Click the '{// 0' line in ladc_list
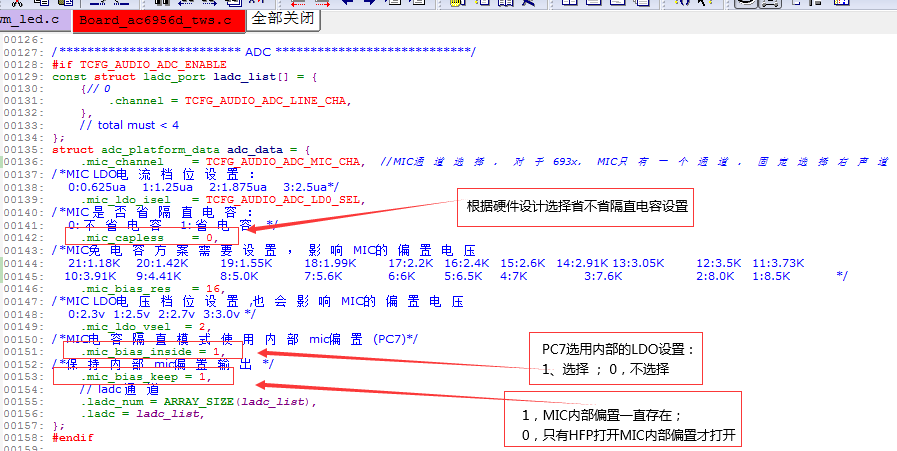Viewport: 897px width, 451px height. 96,89
